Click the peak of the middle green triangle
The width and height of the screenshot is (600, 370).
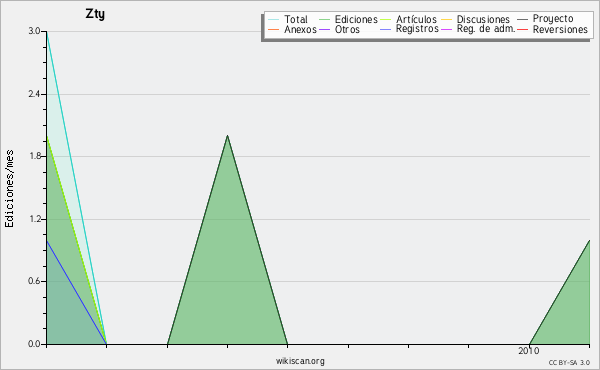227,135
